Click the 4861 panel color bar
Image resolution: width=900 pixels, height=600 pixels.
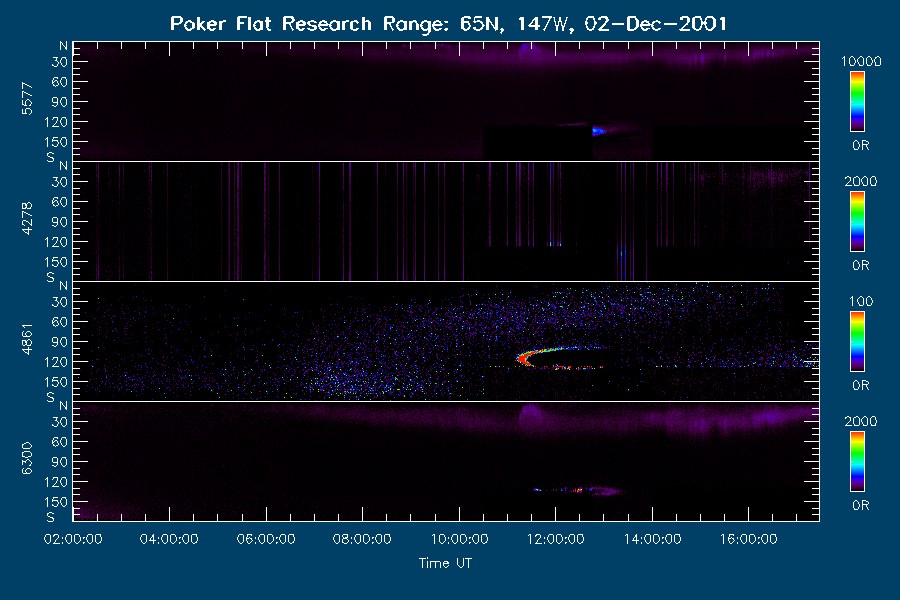click(x=858, y=342)
